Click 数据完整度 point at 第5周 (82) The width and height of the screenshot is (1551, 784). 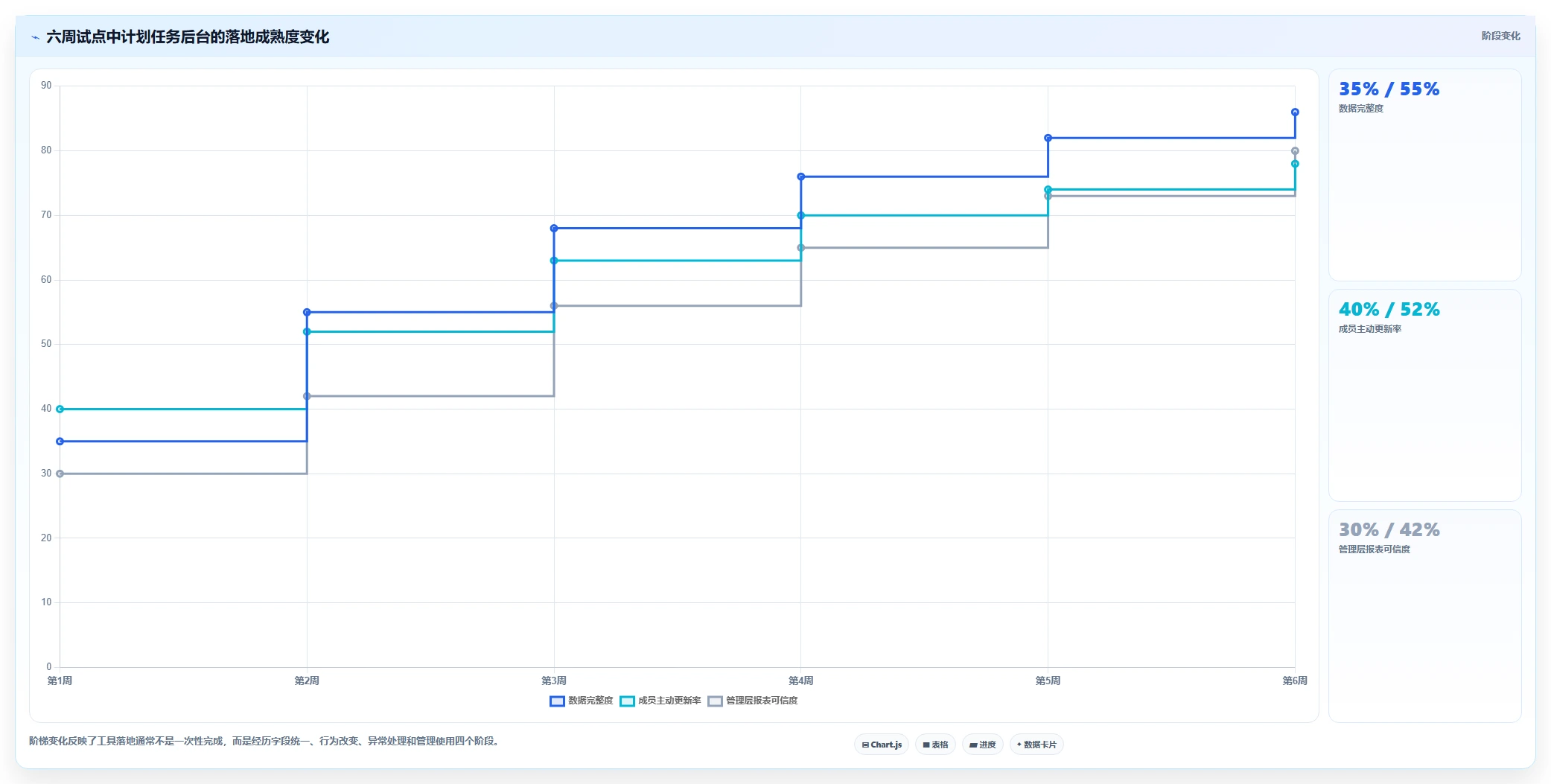point(1048,138)
